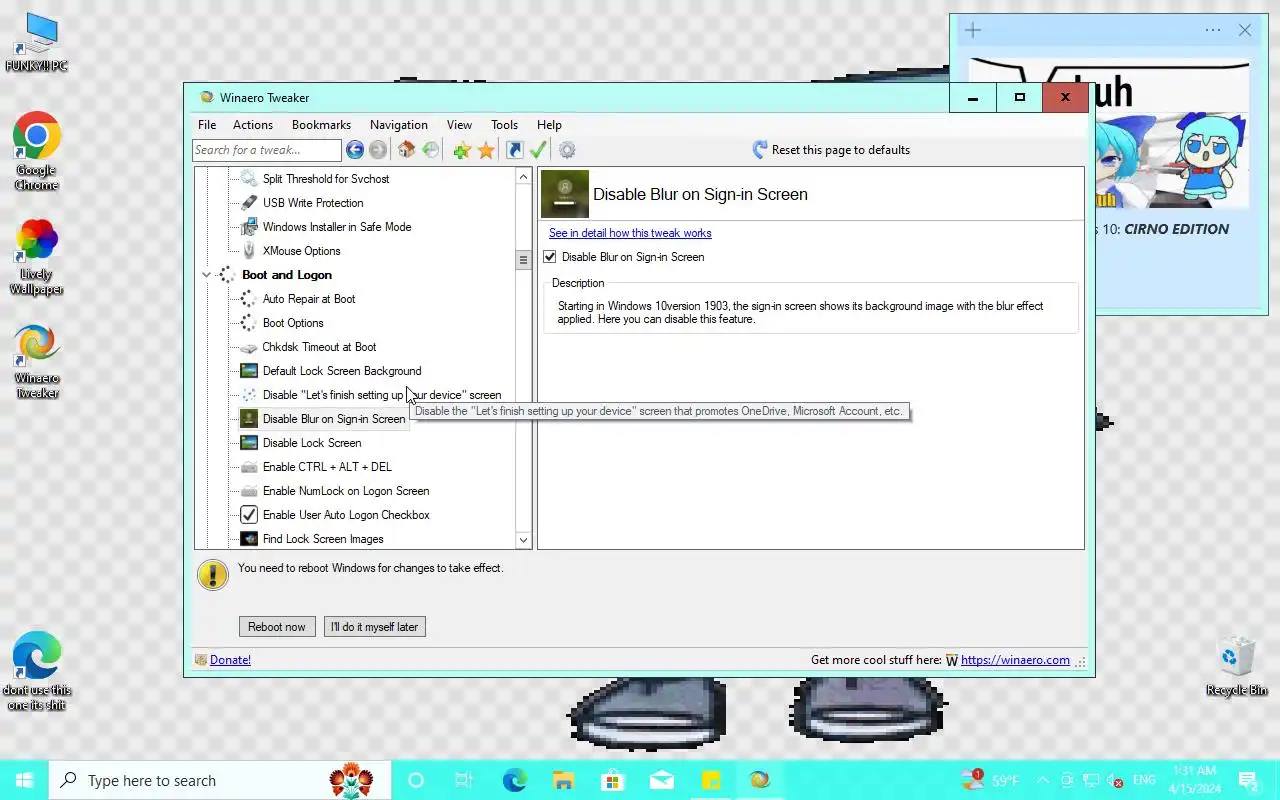Click the Default Lock Screen Background icon
The image size is (1280, 800).
pyautogui.click(x=249, y=371)
